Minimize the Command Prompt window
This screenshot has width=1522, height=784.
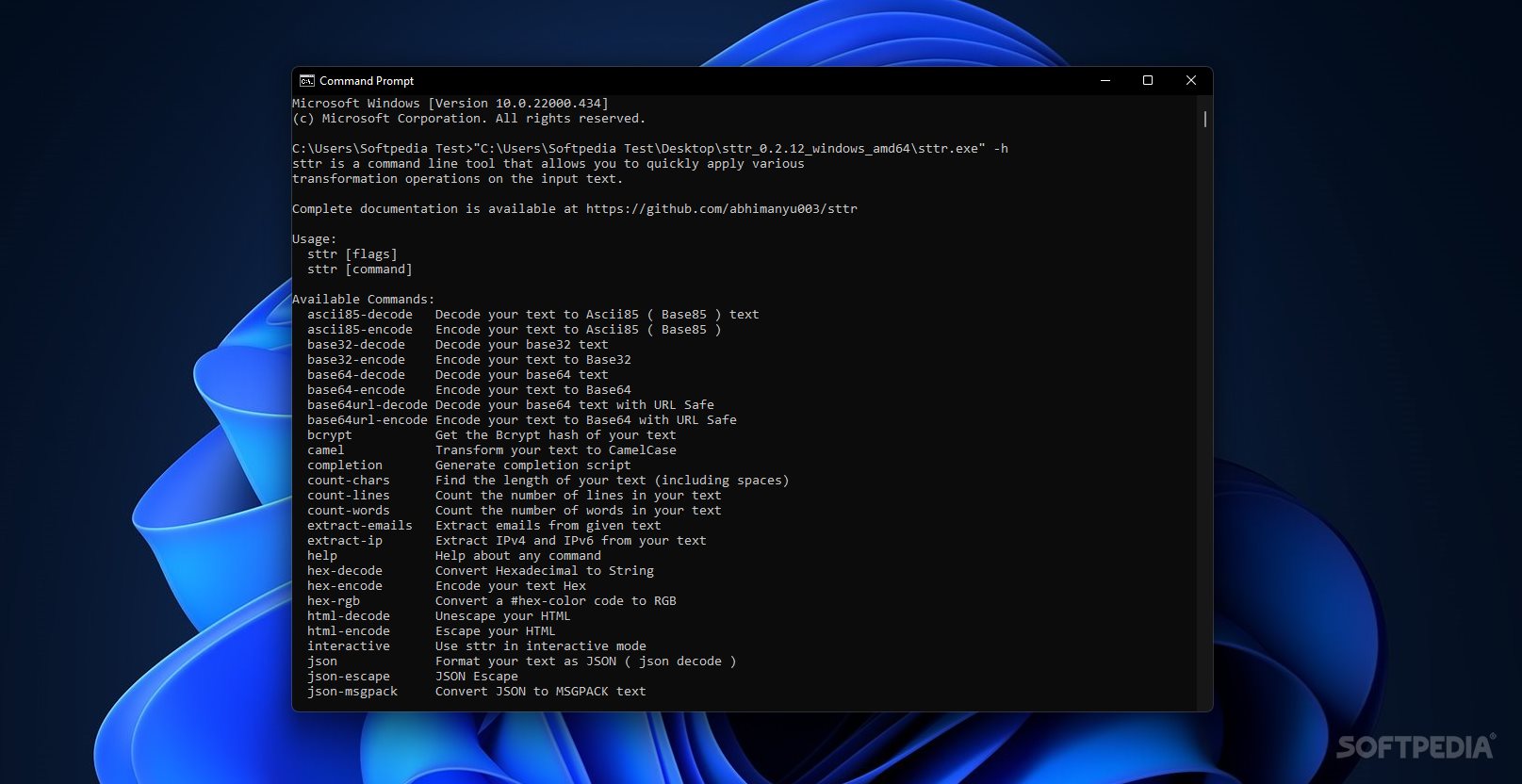click(x=1105, y=81)
